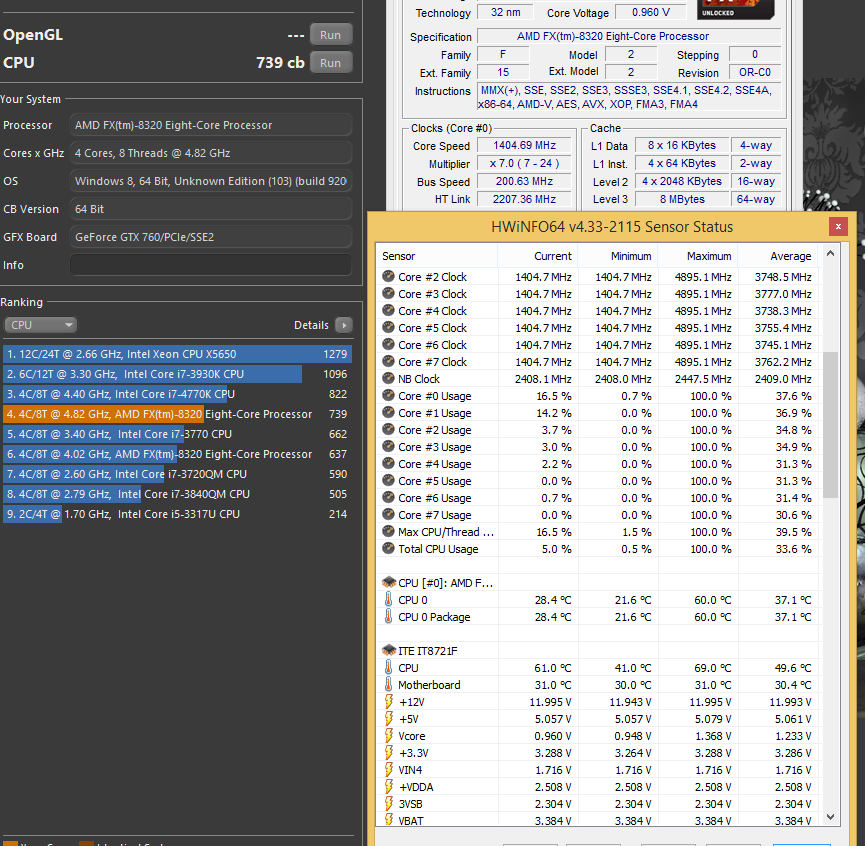Click Cinebench GFX Board field
865x846 pixels.
(x=211, y=237)
